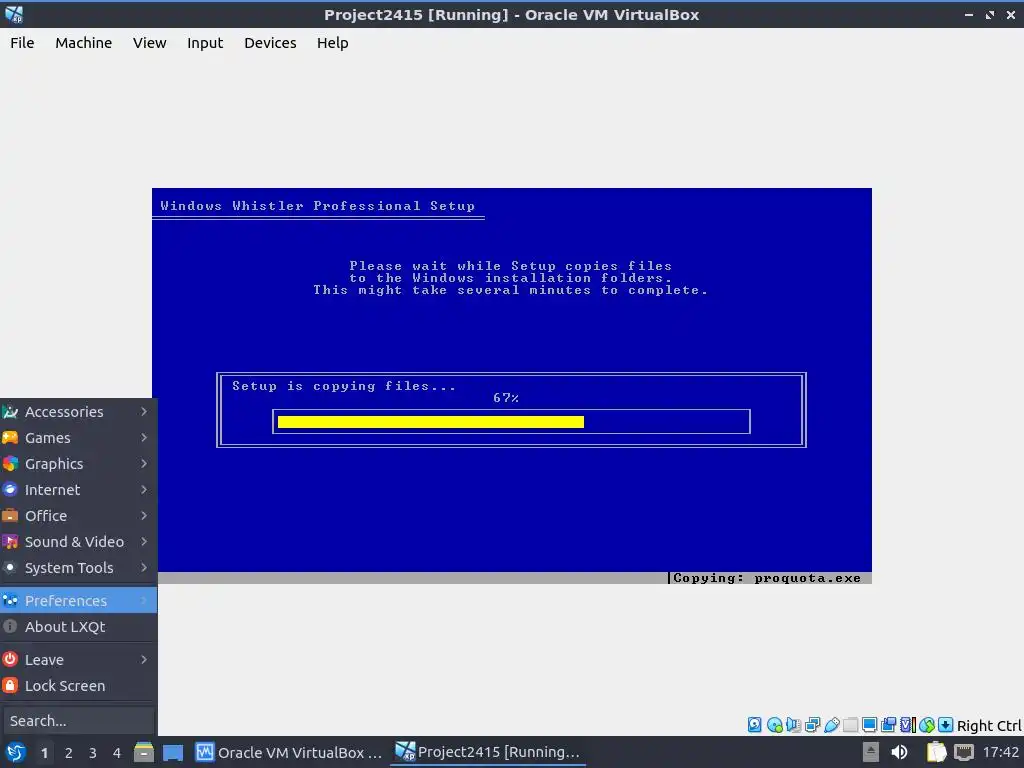The height and width of the screenshot is (768, 1024).
Task: Click the chevron beside System Tools
Action: [x=144, y=568]
